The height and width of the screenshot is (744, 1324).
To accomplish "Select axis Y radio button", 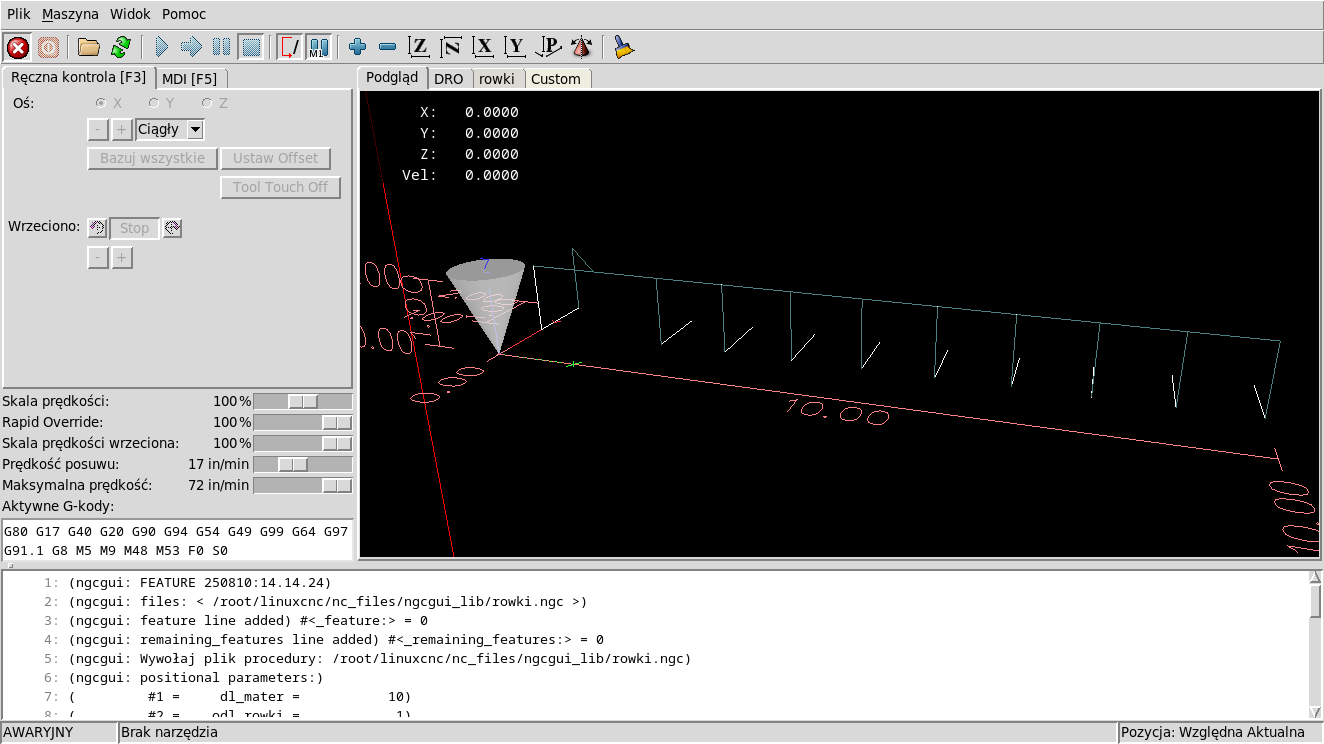I will coord(161,102).
